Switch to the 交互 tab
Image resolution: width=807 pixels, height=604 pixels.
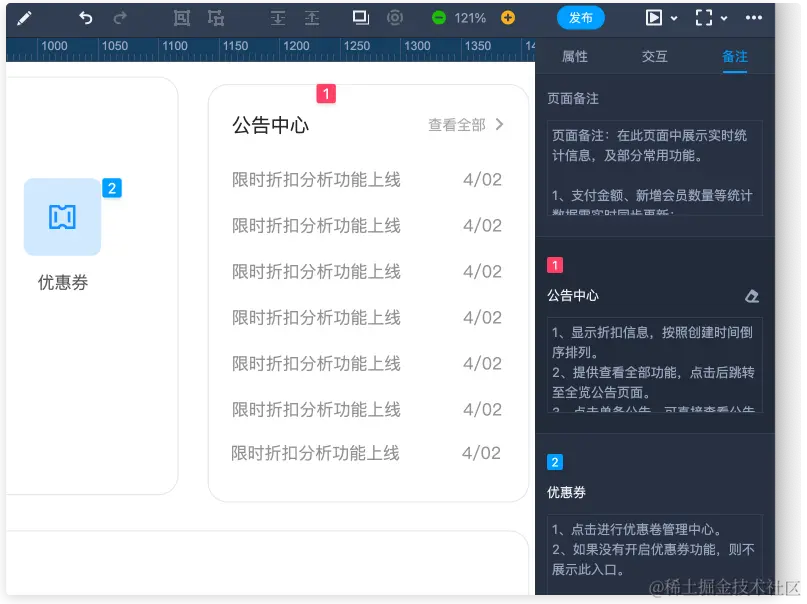pos(655,57)
